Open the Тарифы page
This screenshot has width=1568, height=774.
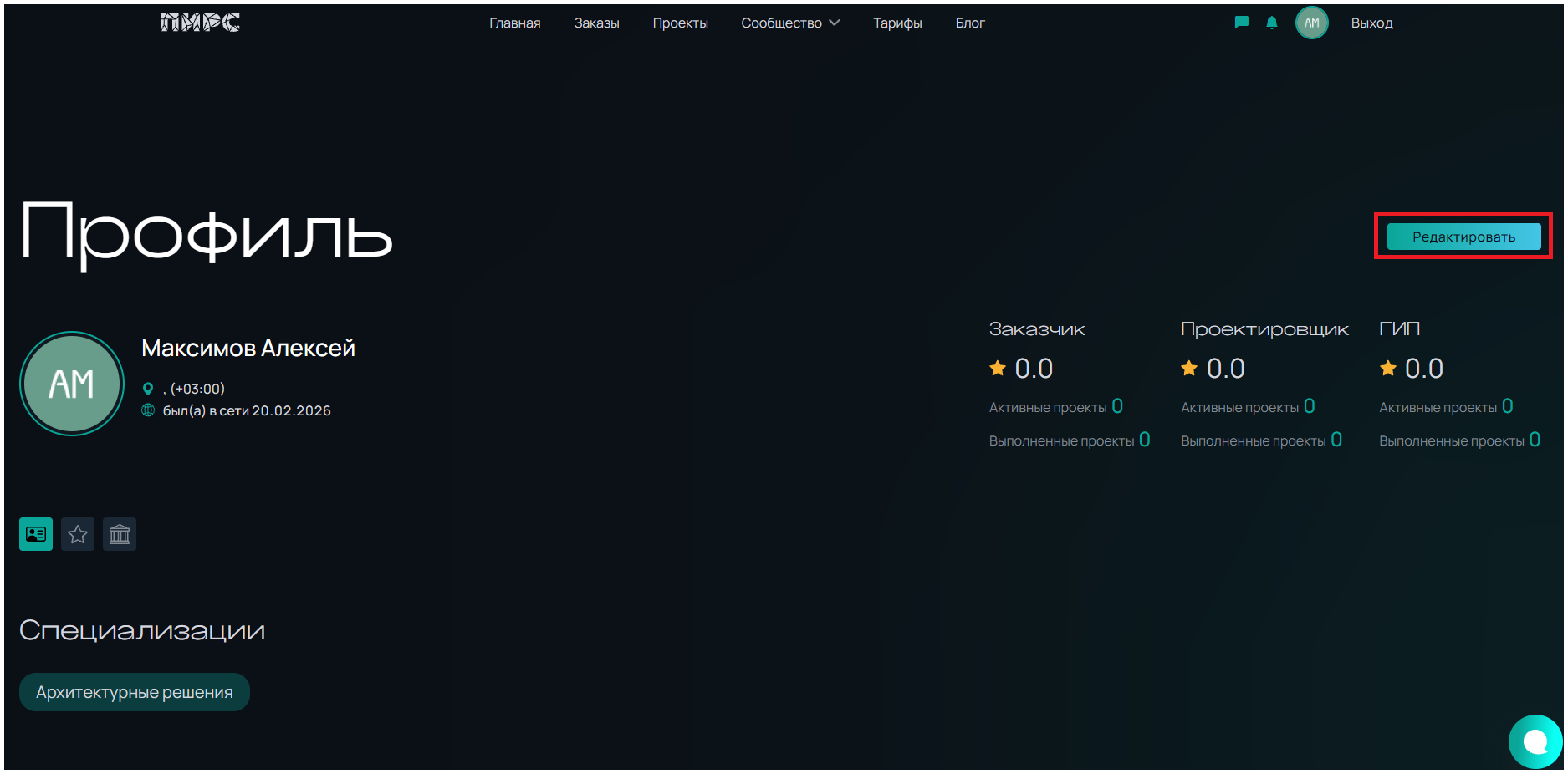pos(897,23)
